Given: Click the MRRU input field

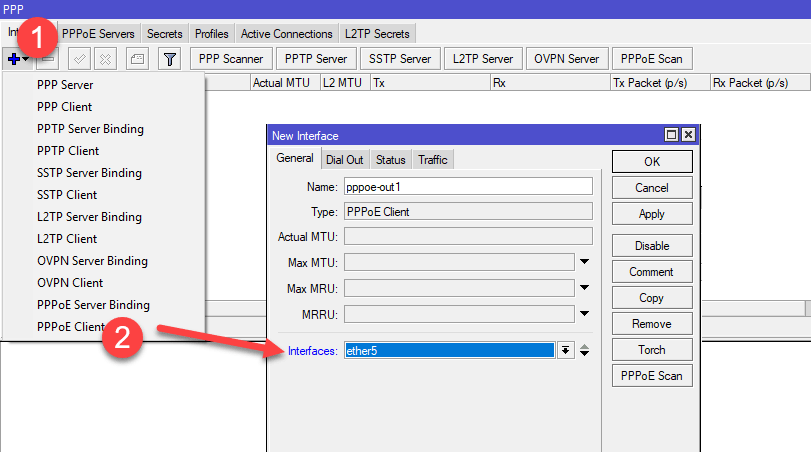Looking at the screenshot, I should click(459, 313).
